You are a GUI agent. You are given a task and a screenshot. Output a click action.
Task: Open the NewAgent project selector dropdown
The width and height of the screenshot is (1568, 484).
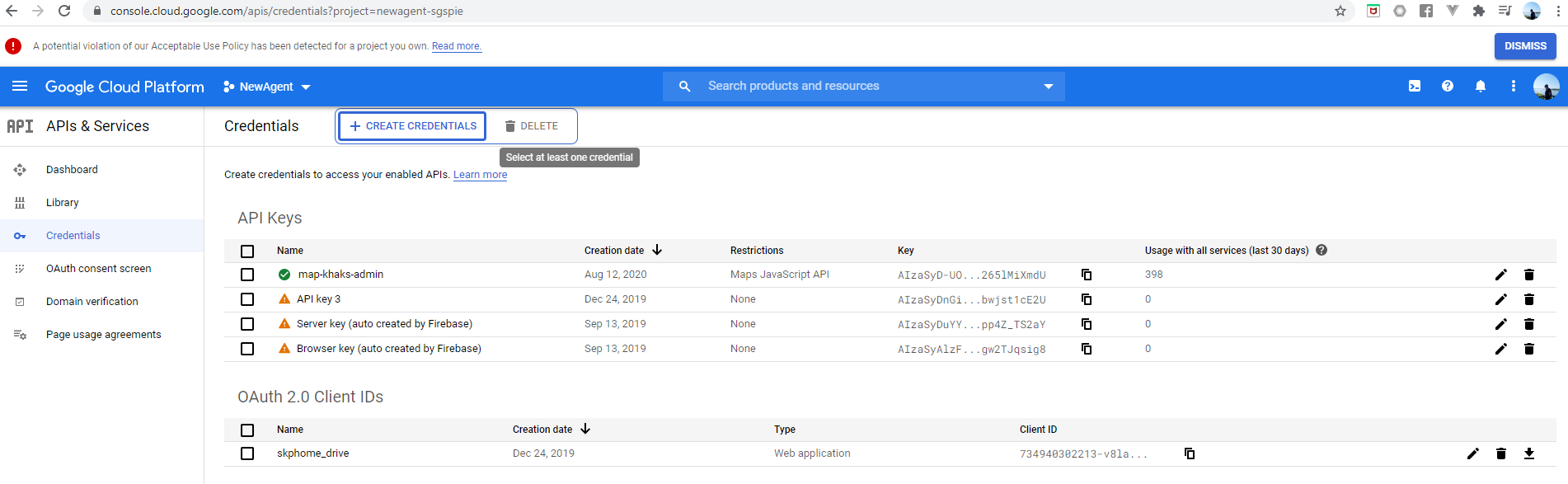click(x=266, y=87)
